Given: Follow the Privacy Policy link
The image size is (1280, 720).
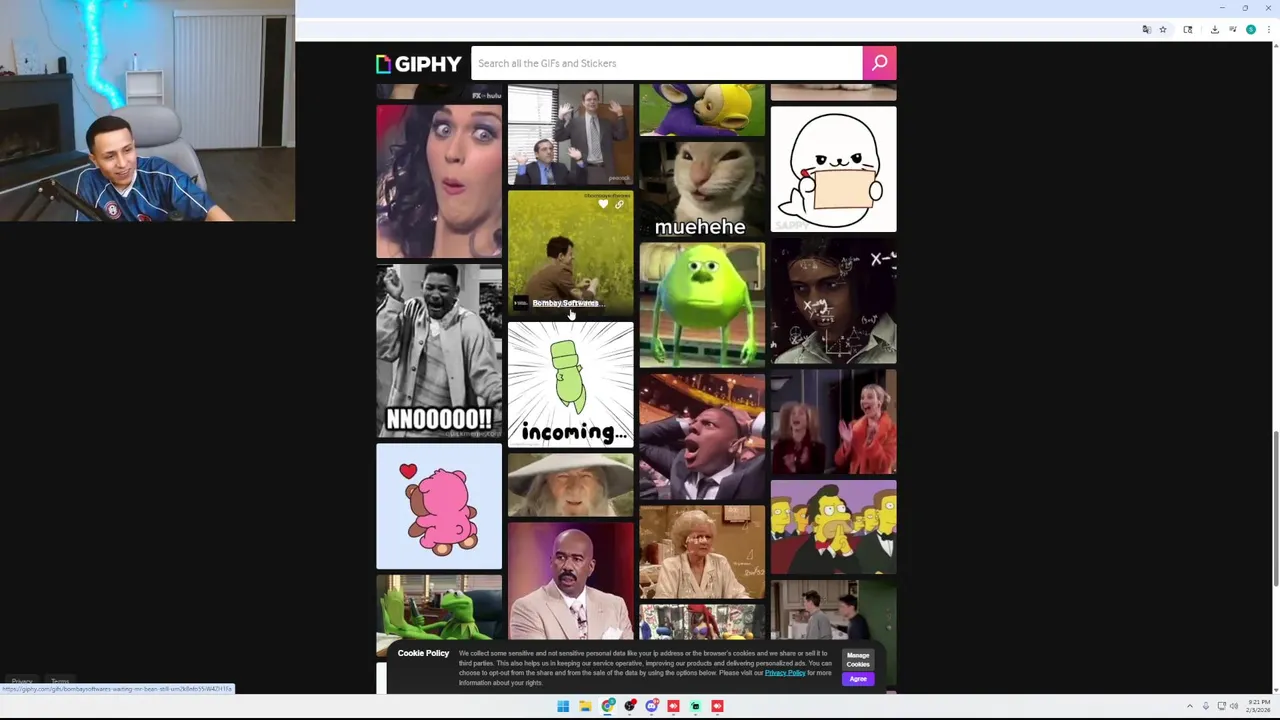Looking at the screenshot, I should coord(785,673).
